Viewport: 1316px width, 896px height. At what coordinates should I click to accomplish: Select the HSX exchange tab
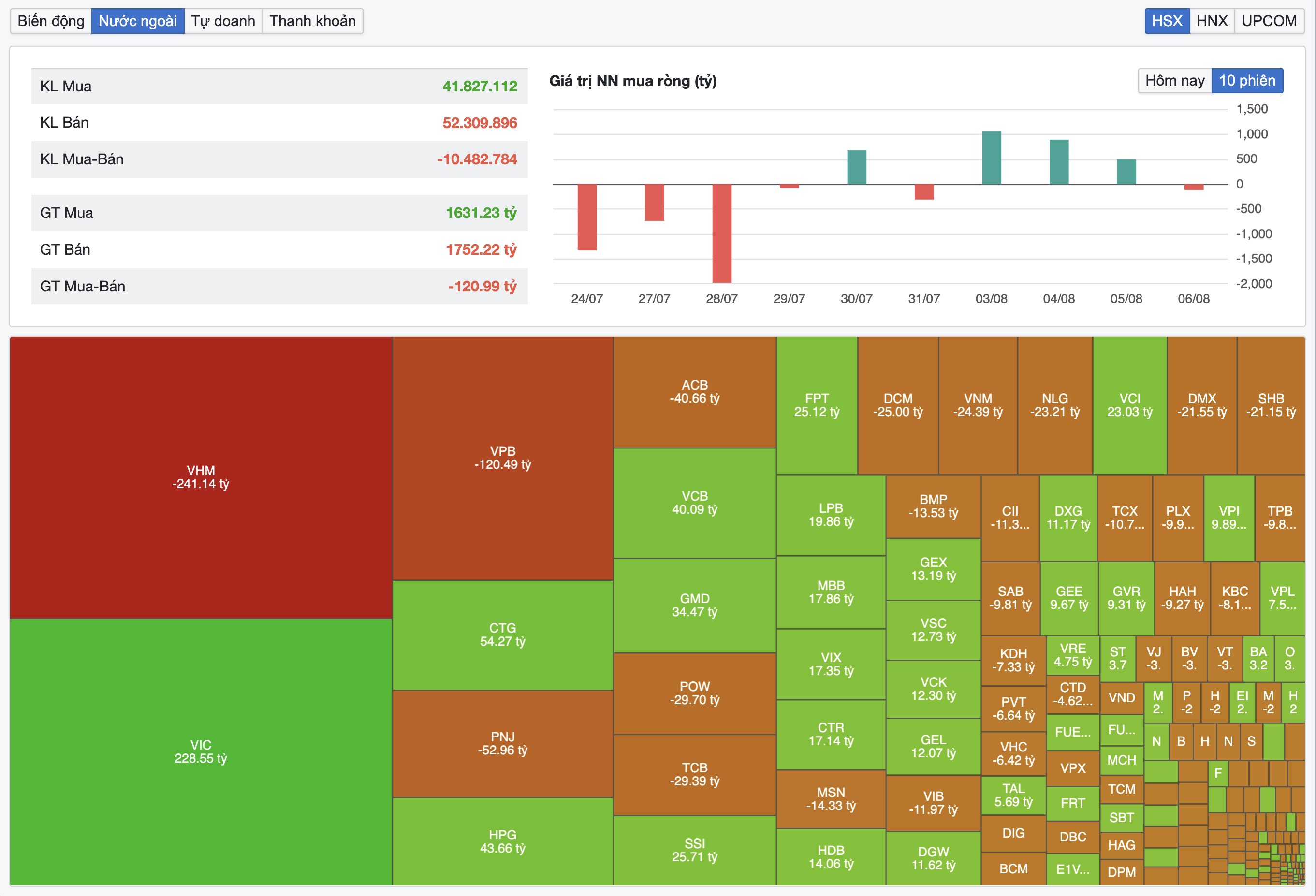point(1167,21)
